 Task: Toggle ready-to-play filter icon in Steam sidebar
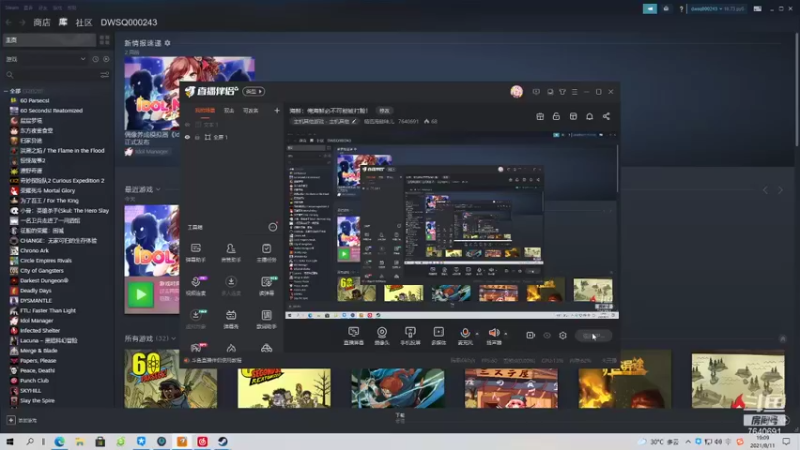click(106, 59)
